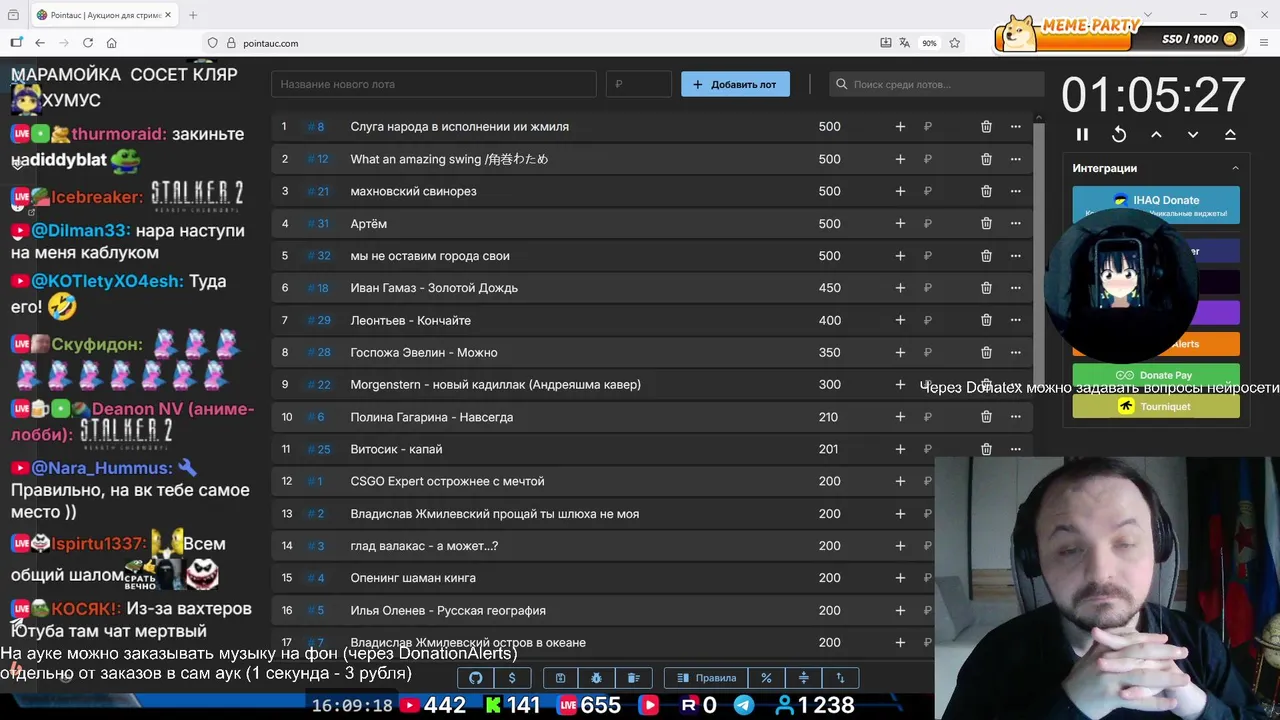Viewport: 1280px width, 720px height.
Task: Click the divide icon in bottom toolbar
Action: (x=803, y=678)
